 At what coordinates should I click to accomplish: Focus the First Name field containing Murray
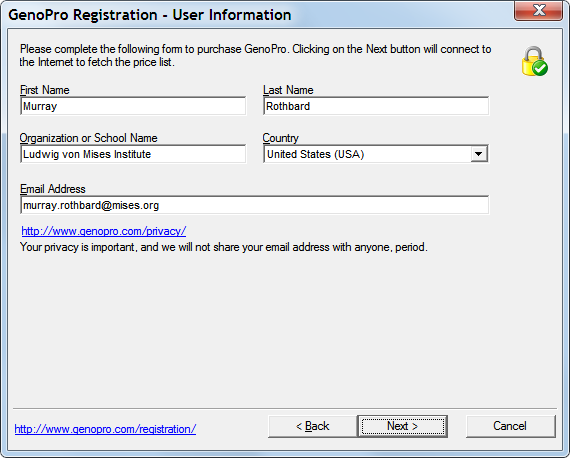point(133,106)
